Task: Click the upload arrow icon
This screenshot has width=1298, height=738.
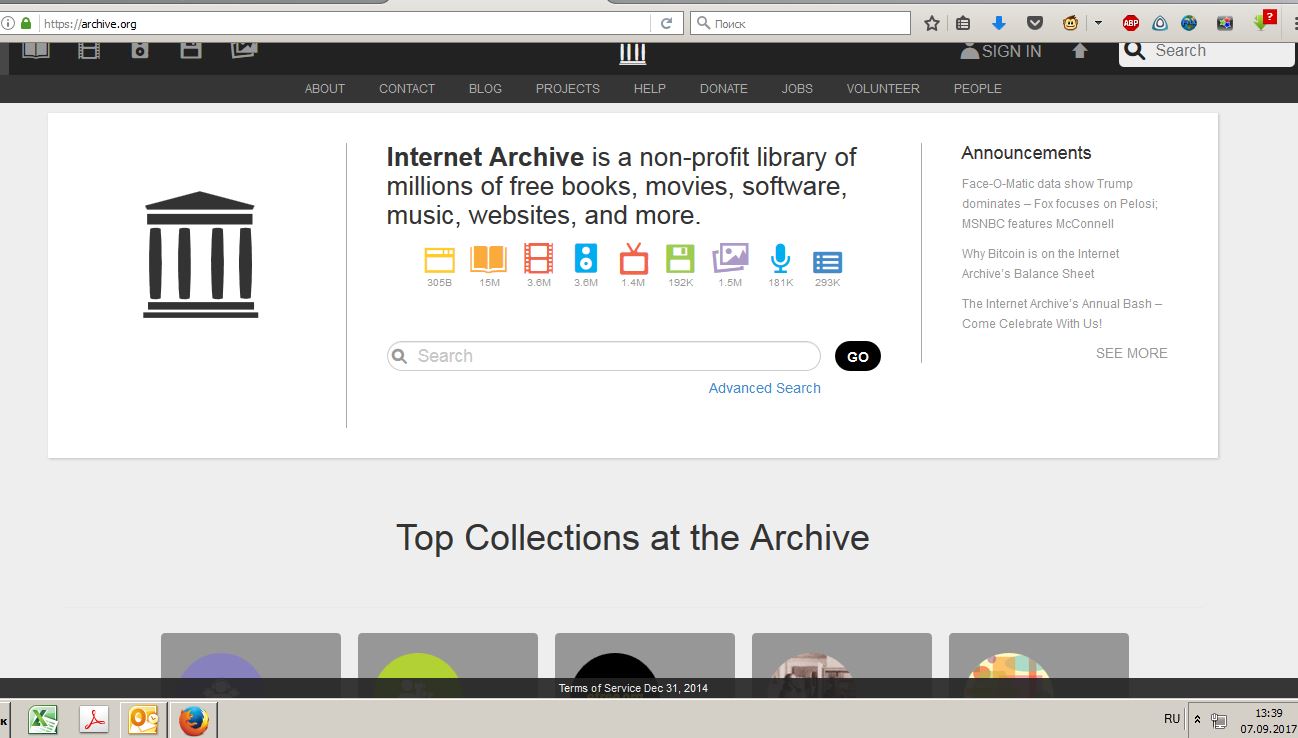Action: (x=1080, y=51)
